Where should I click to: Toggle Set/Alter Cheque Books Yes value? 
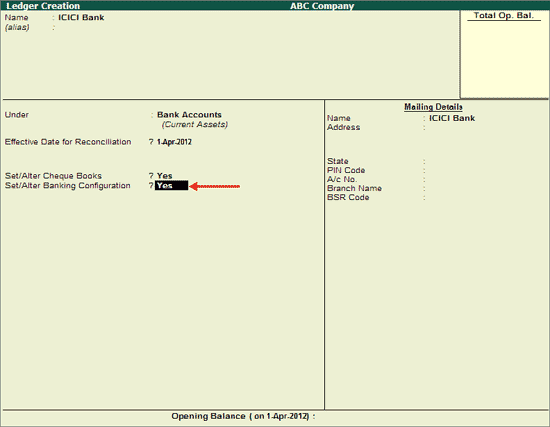[165, 175]
